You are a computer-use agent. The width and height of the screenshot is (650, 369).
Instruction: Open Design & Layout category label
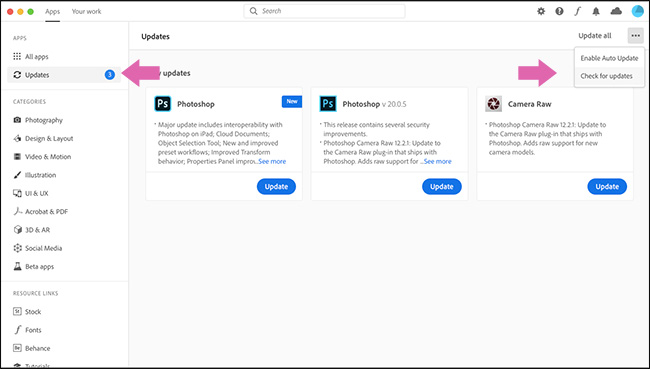49,138
